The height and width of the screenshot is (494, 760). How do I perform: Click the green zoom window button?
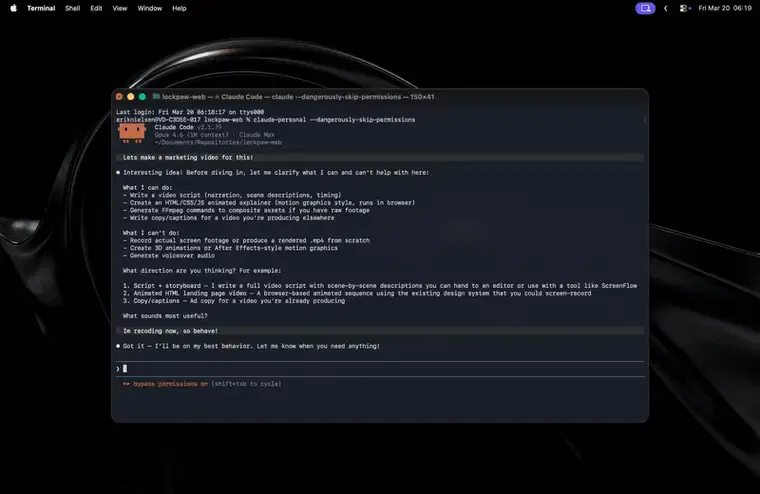(142, 96)
